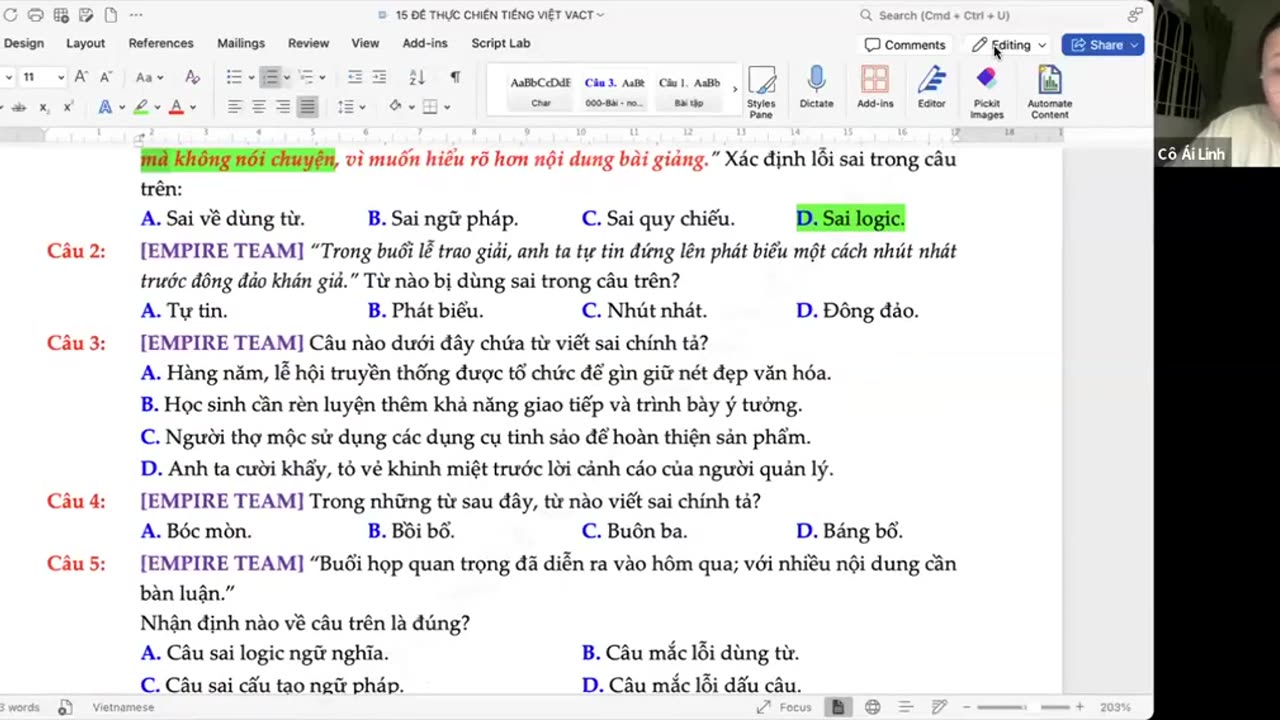
Task: Click the redo/repeat arrow icon
Action: (x=10, y=15)
